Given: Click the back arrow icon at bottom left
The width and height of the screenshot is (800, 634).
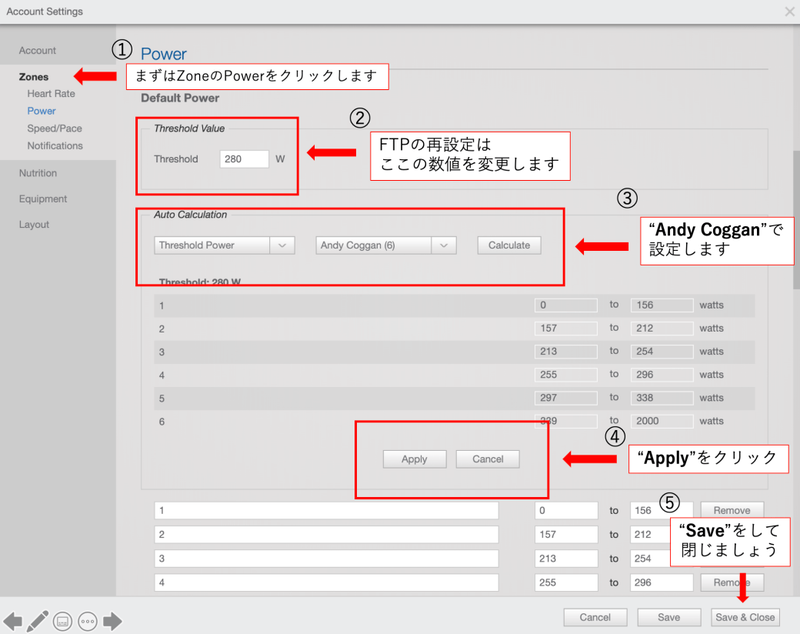Looking at the screenshot, I should 13,621.
